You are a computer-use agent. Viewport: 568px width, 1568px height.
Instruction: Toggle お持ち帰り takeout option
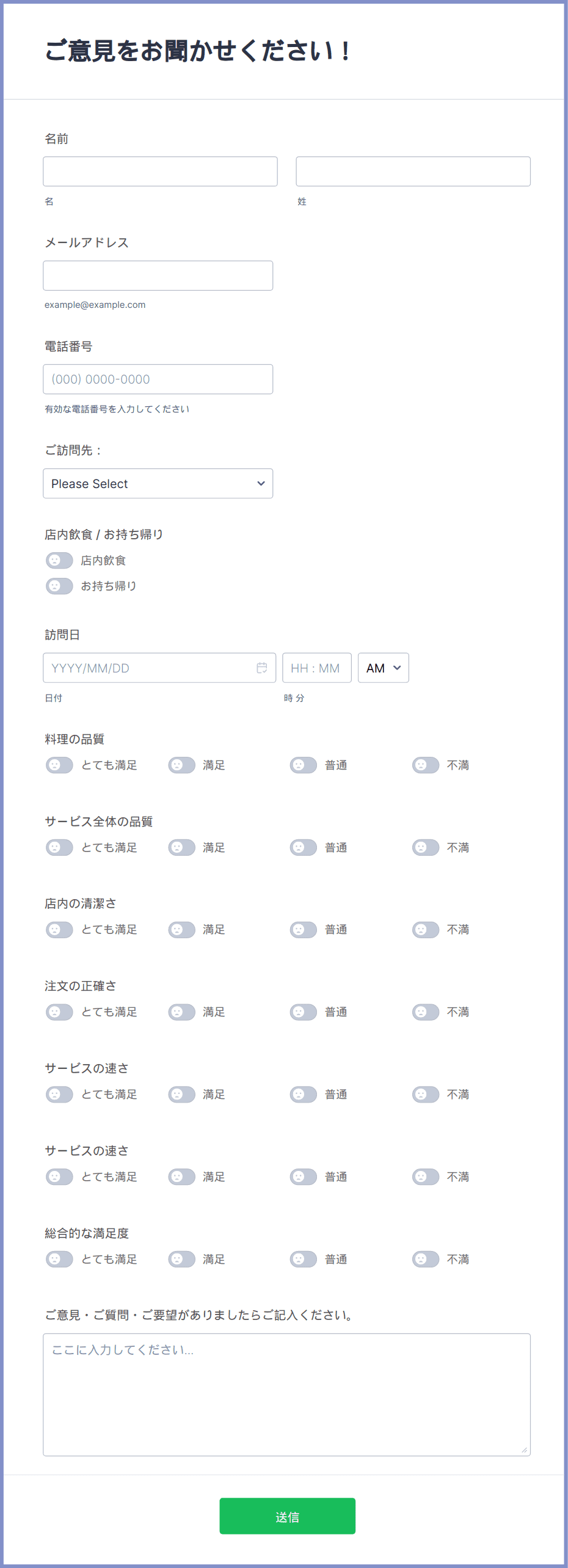click(x=59, y=586)
